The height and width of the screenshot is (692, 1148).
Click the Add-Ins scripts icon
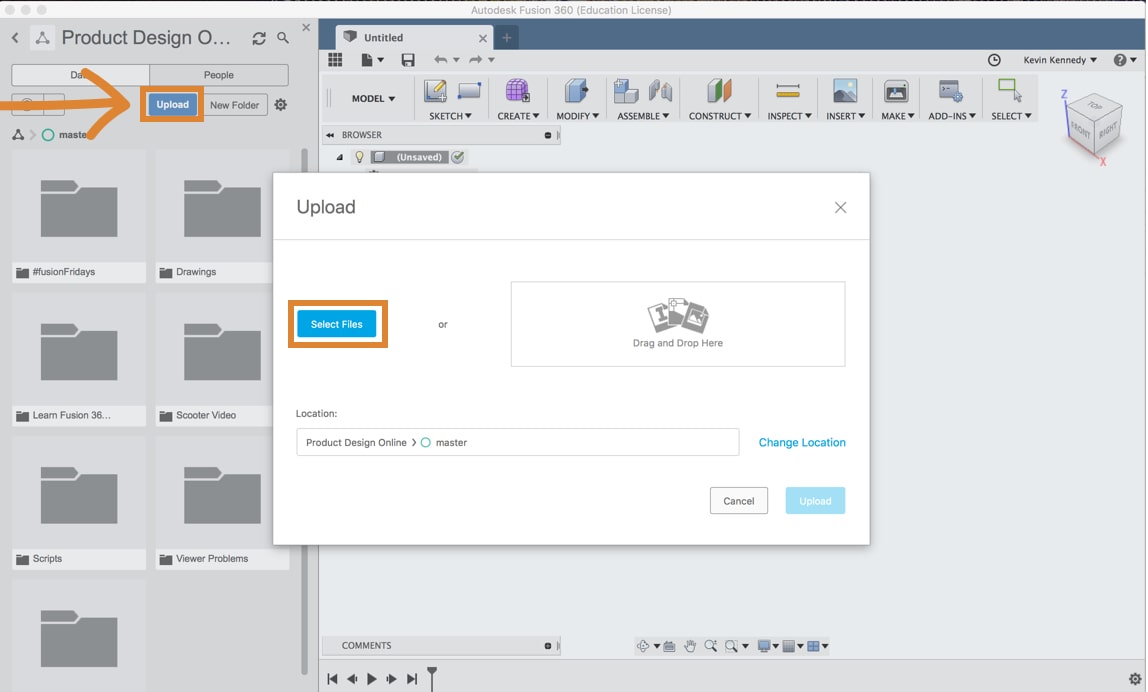[950, 92]
